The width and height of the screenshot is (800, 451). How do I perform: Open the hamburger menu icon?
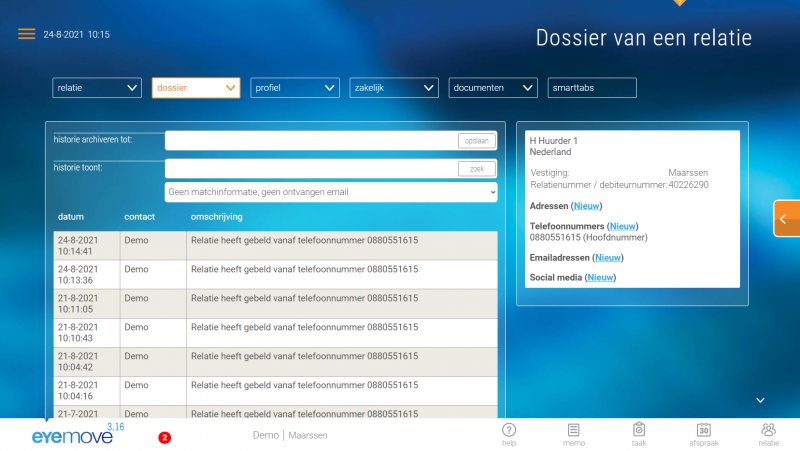point(27,34)
